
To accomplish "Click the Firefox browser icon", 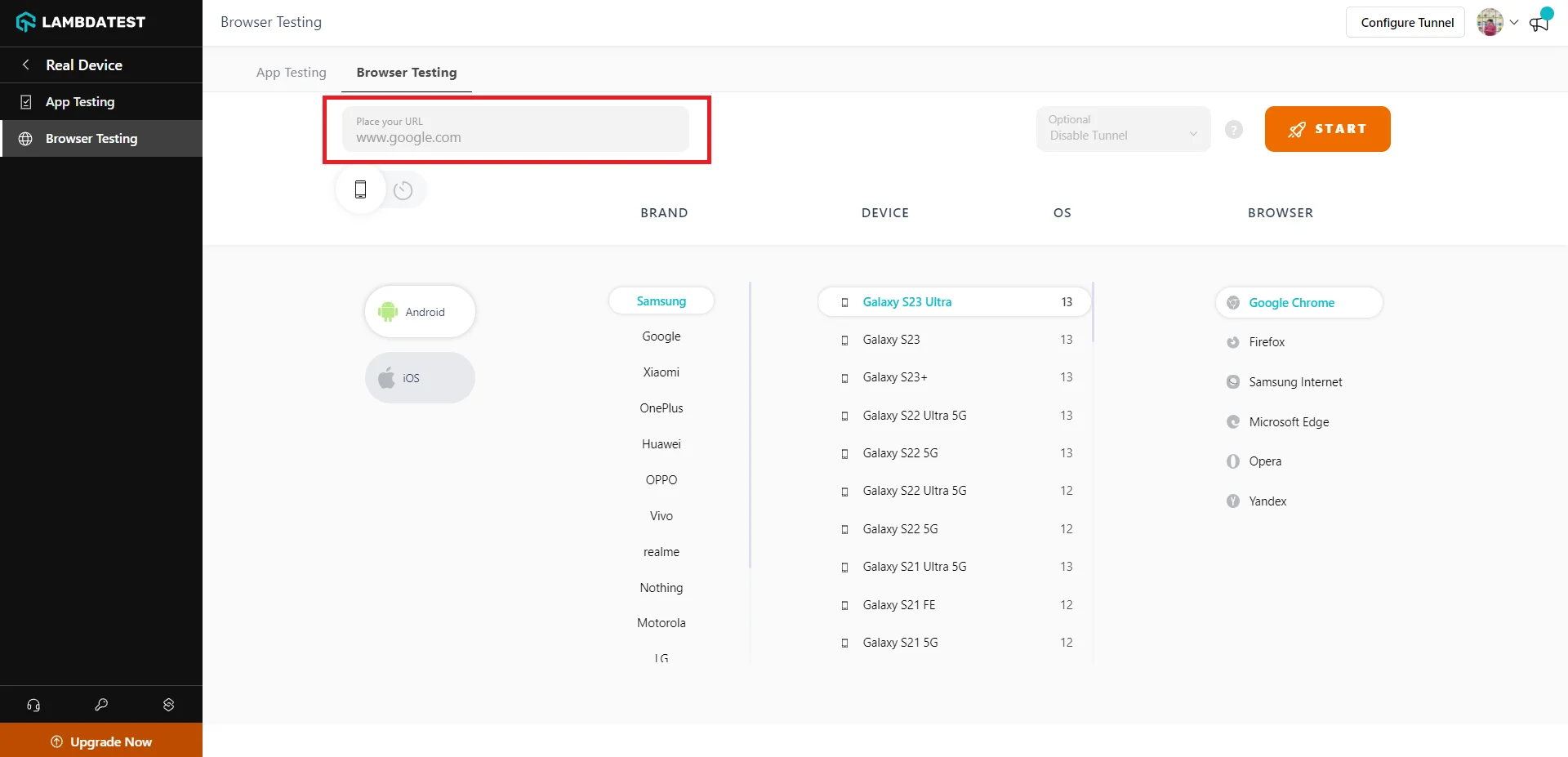I will pyautogui.click(x=1233, y=342).
